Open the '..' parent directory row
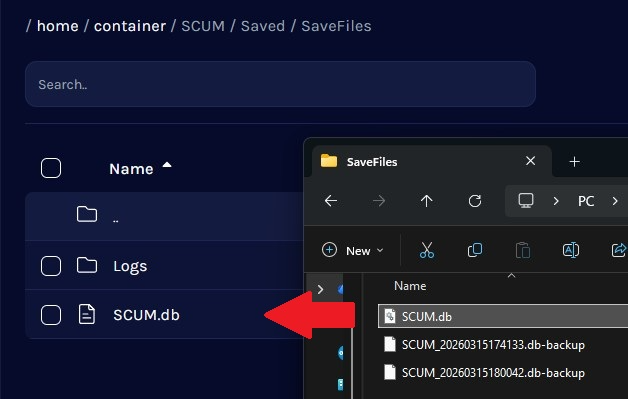This screenshot has height=399, width=628. tap(164, 216)
